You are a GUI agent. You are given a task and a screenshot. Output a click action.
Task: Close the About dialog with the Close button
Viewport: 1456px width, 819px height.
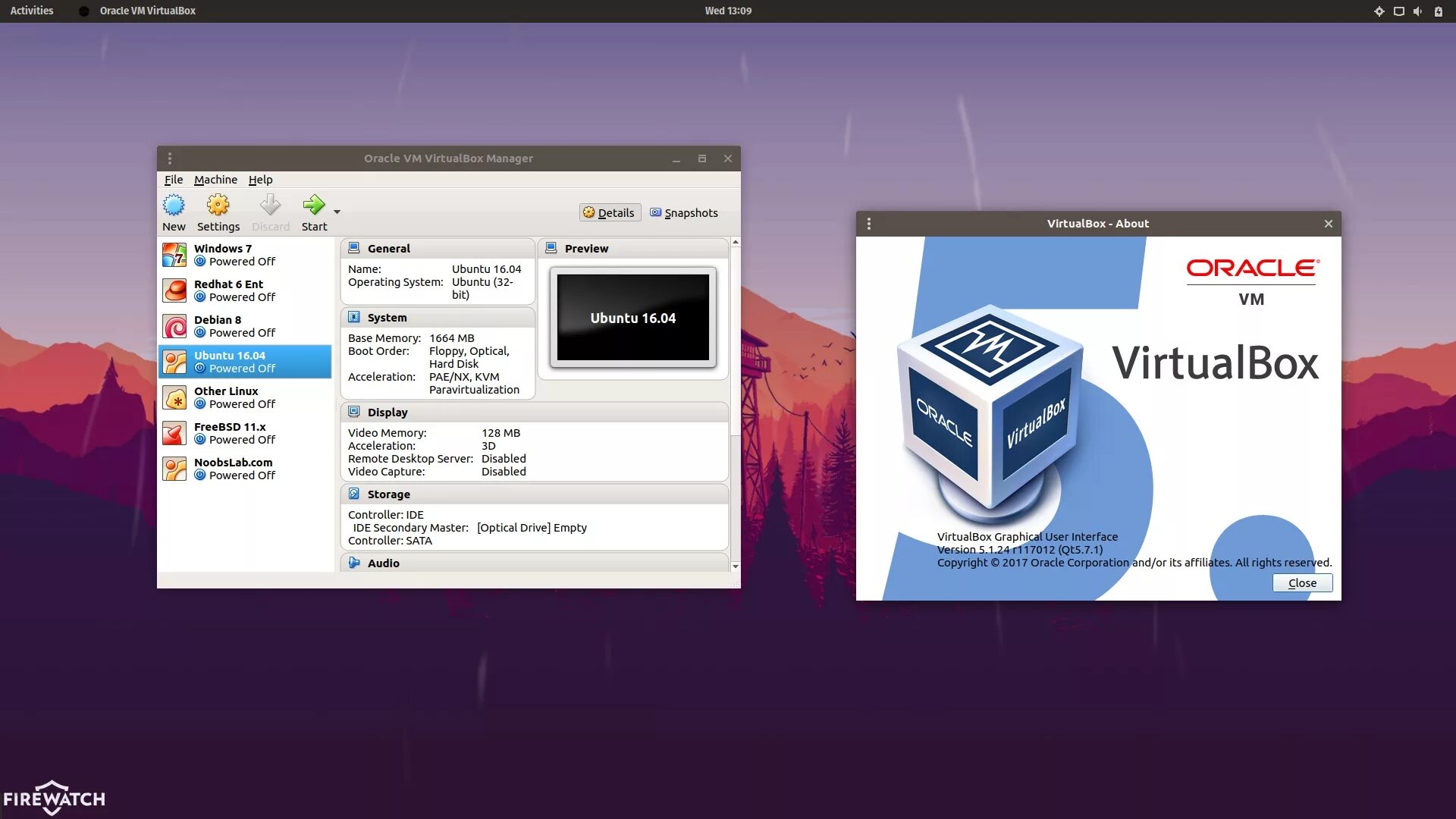pos(1301,583)
